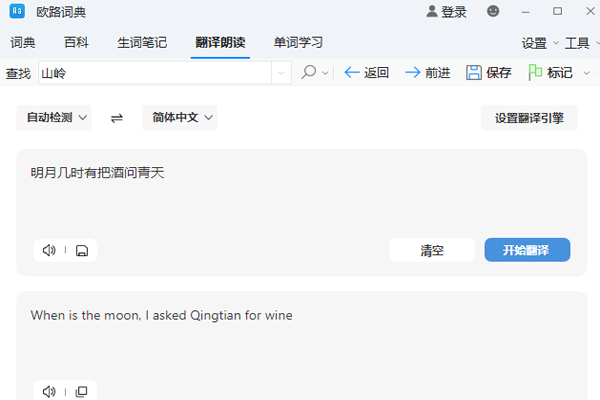Image resolution: width=600 pixels, height=400 pixels.
Task: Click the magnifier search icon
Action: [309, 72]
